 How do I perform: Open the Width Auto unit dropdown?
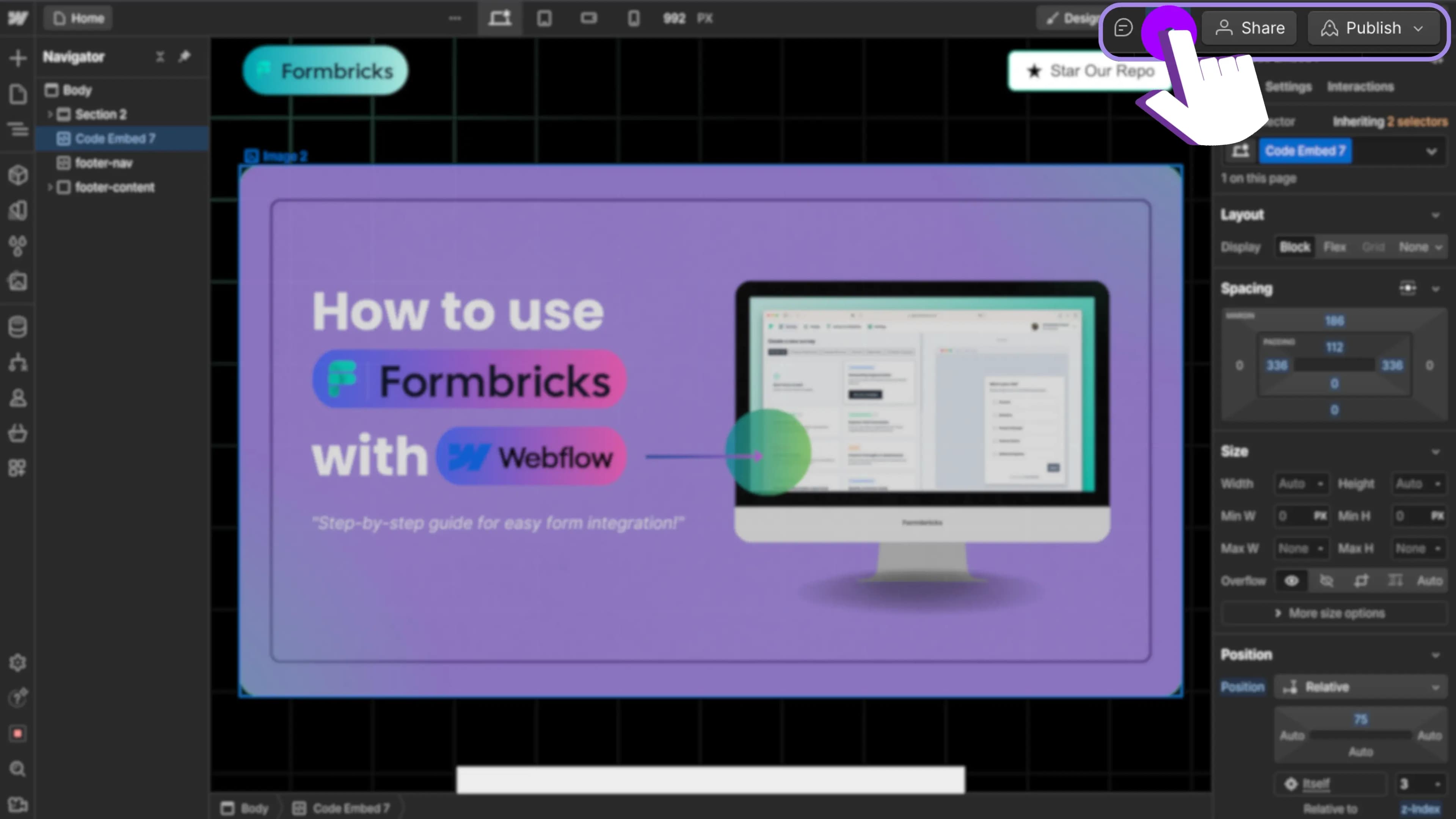[x=1320, y=484]
